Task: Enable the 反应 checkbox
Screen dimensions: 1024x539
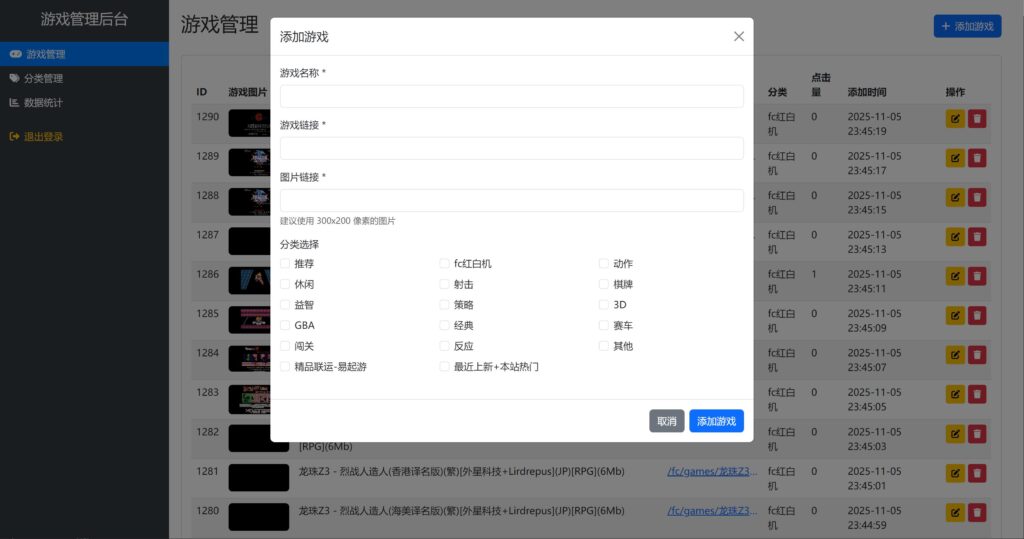Action: [444, 346]
